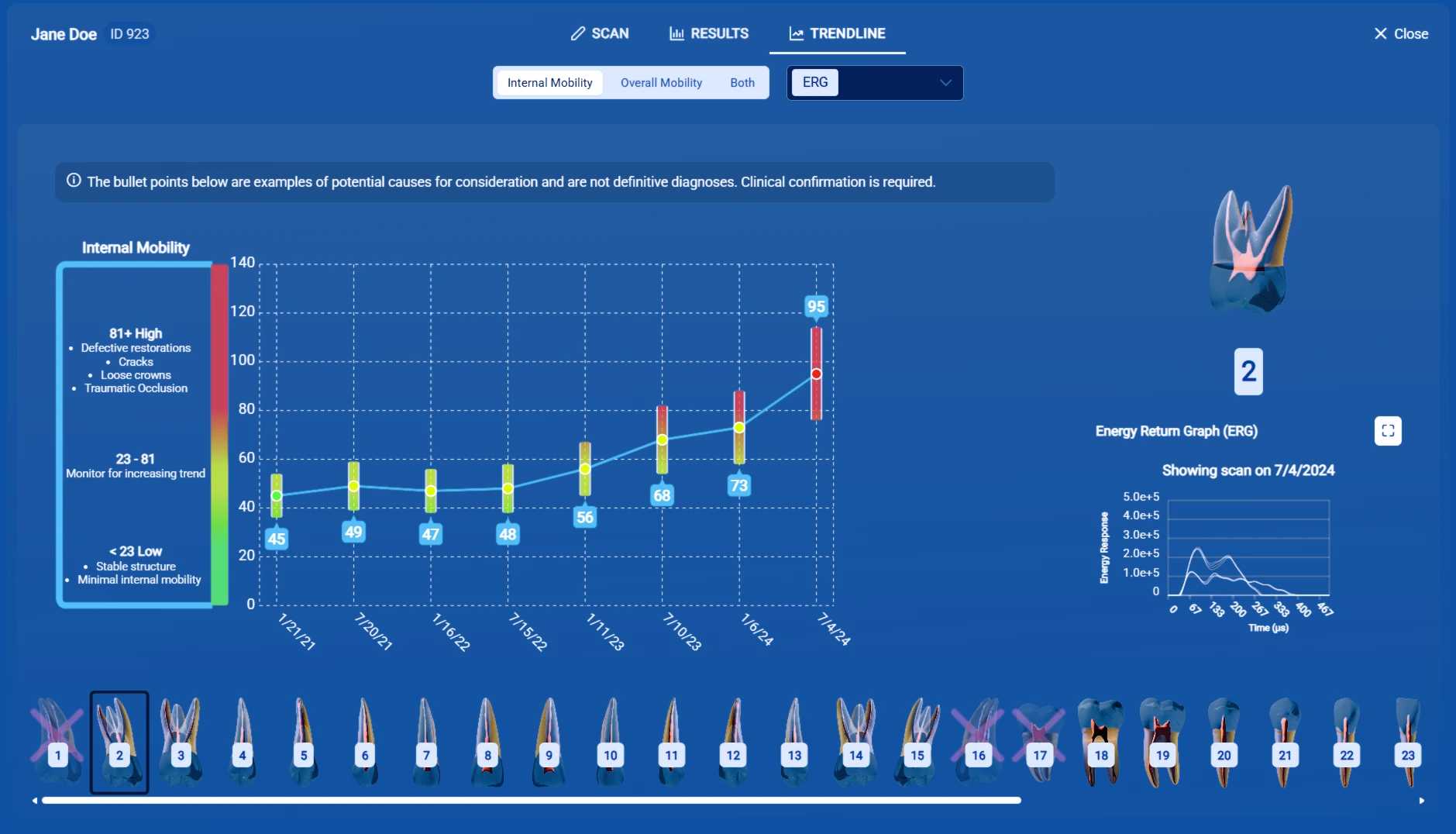Click left arrow of tooth strip scrollbar
The height and width of the screenshot is (834, 1456).
[34, 801]
